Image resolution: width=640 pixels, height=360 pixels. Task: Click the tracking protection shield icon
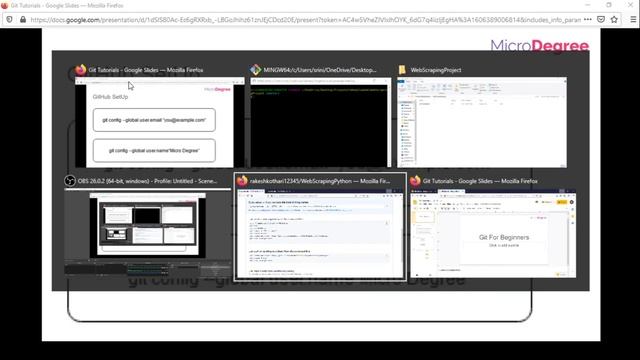(x=9, y=19)
